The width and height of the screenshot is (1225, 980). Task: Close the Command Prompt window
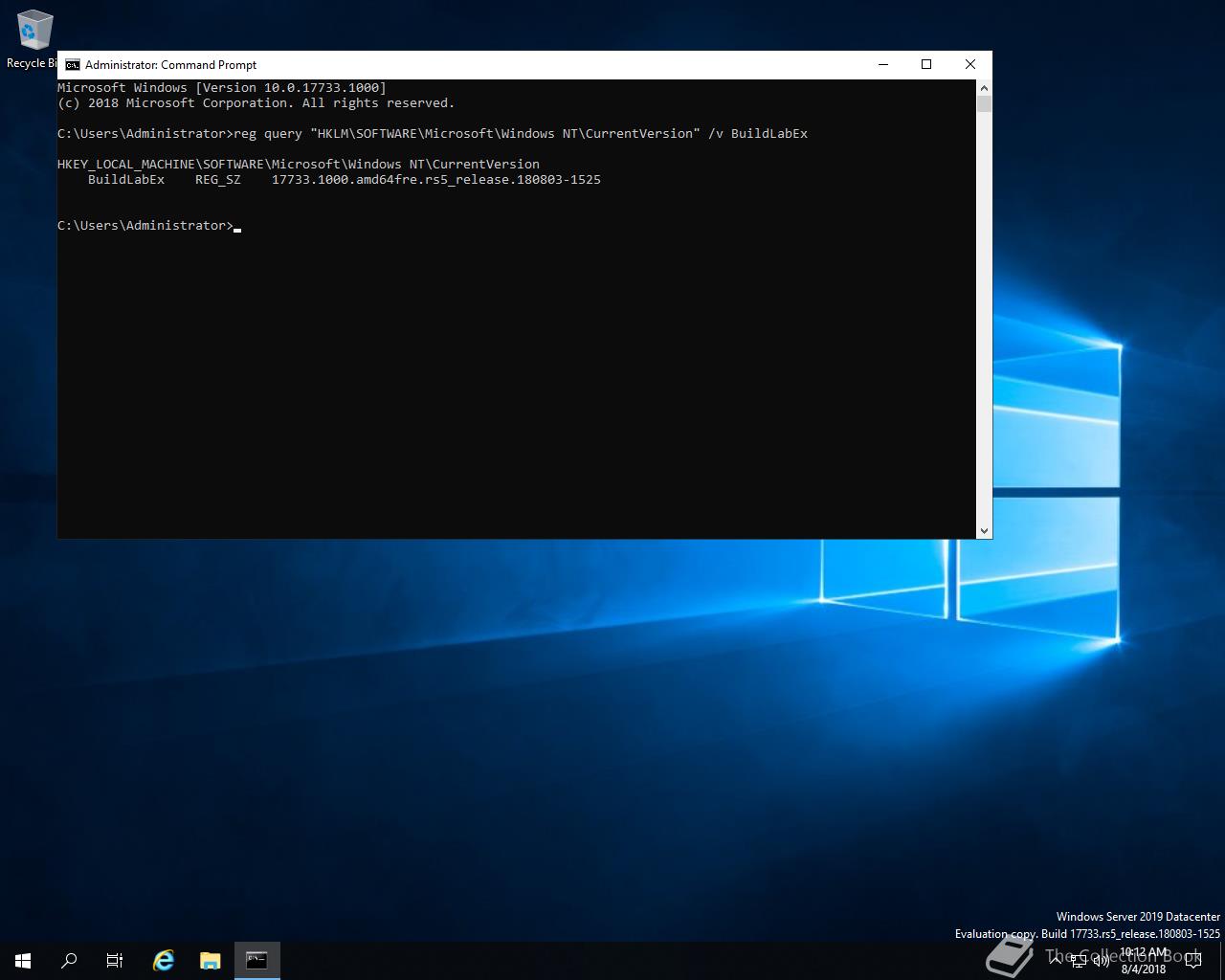click(970, 64)
